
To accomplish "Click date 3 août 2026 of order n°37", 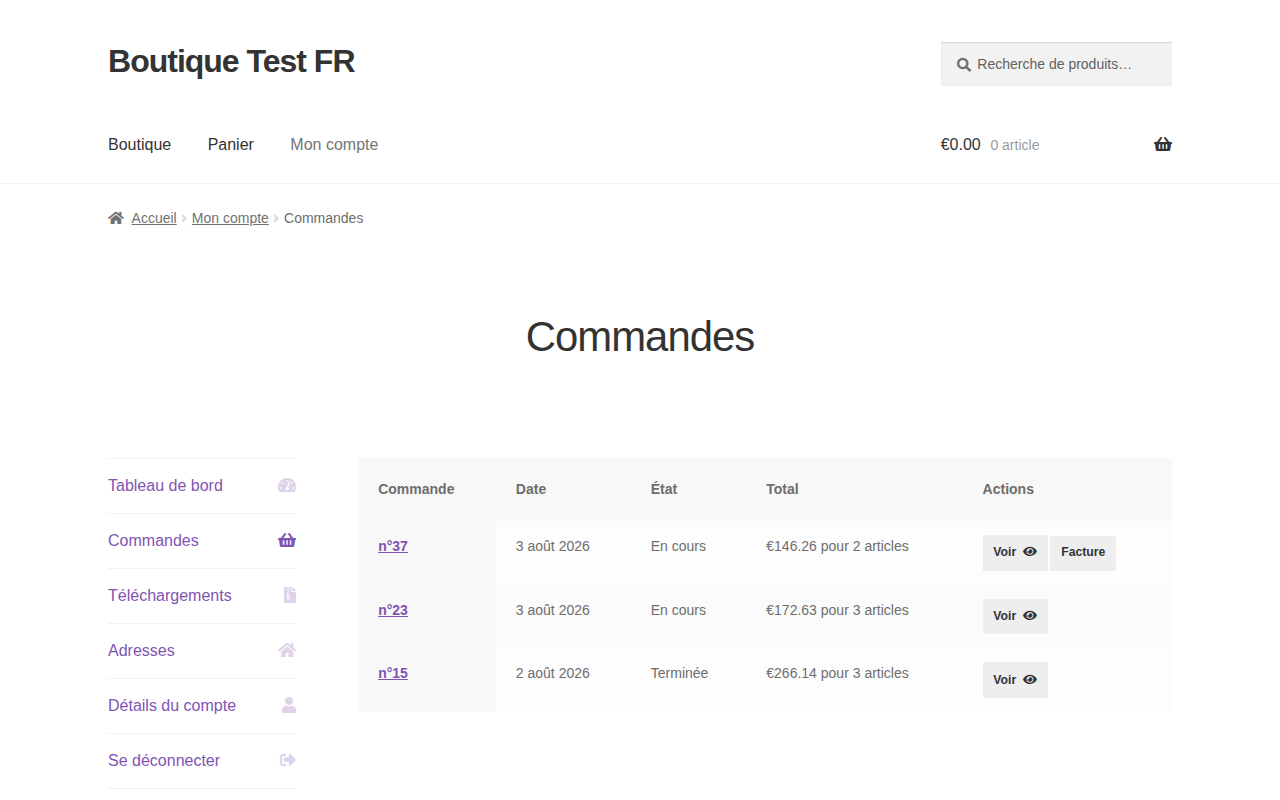I will (x=553, y=546).
